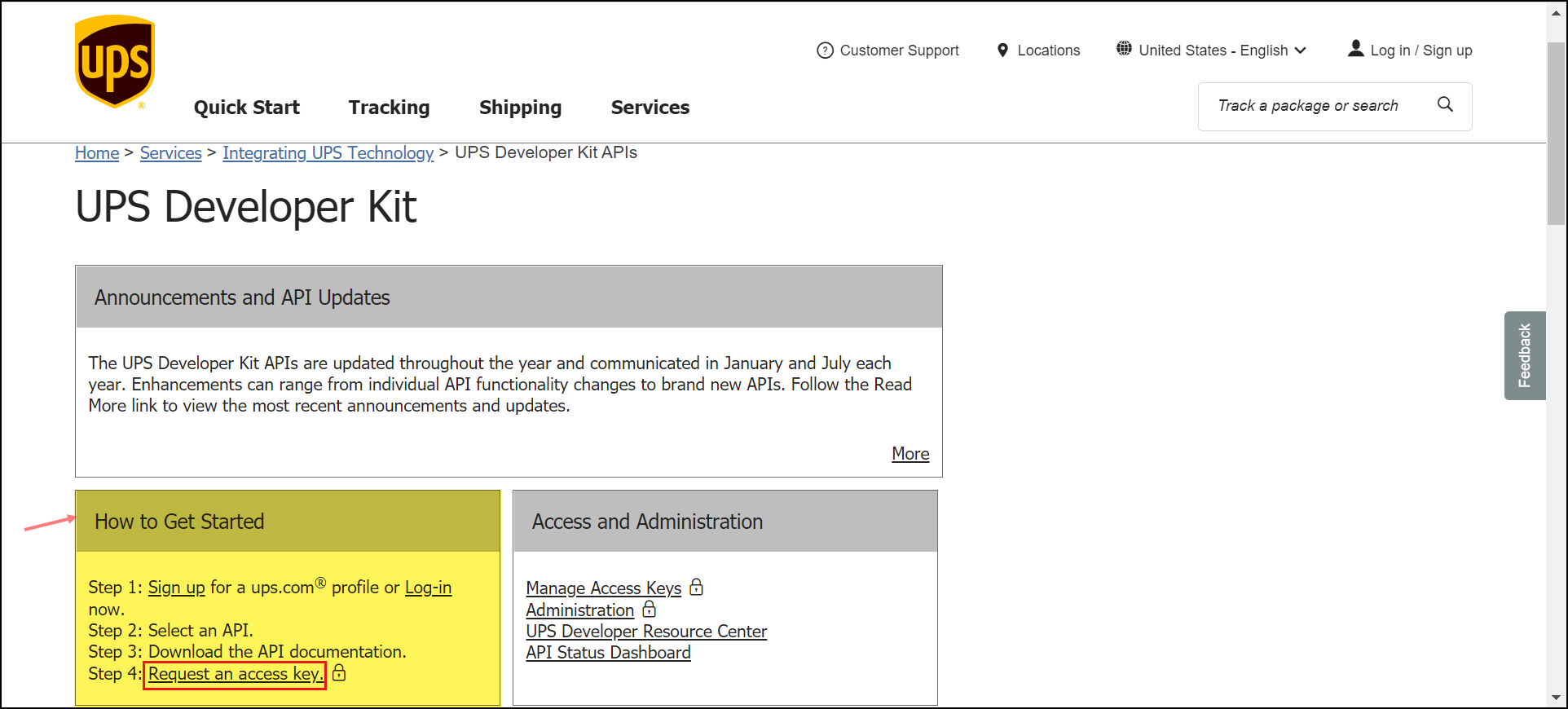The height and width of the screenshot is (709, 1568).
Task: Click Step 2: Select an API text
Action: (171, 630)
